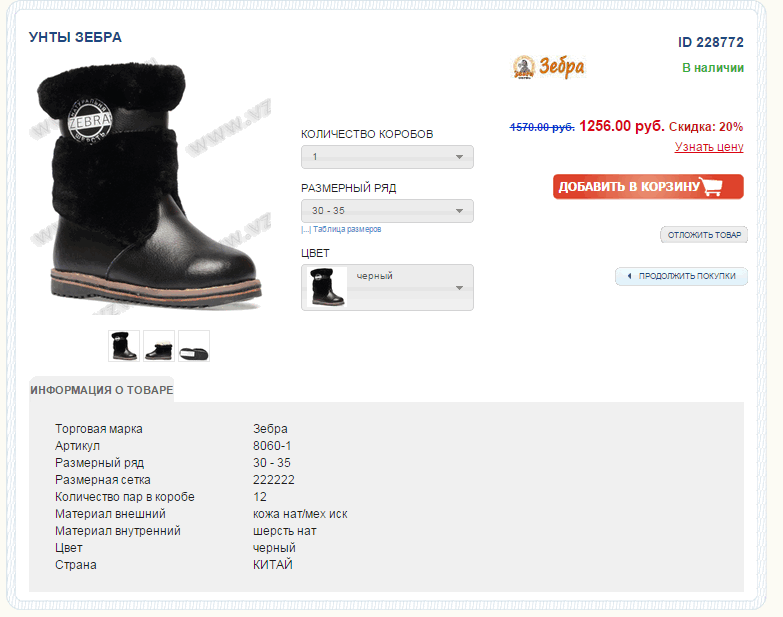Click the Зебра brand logo
This screenshot has height=617, width=783.
coord(548,67)
